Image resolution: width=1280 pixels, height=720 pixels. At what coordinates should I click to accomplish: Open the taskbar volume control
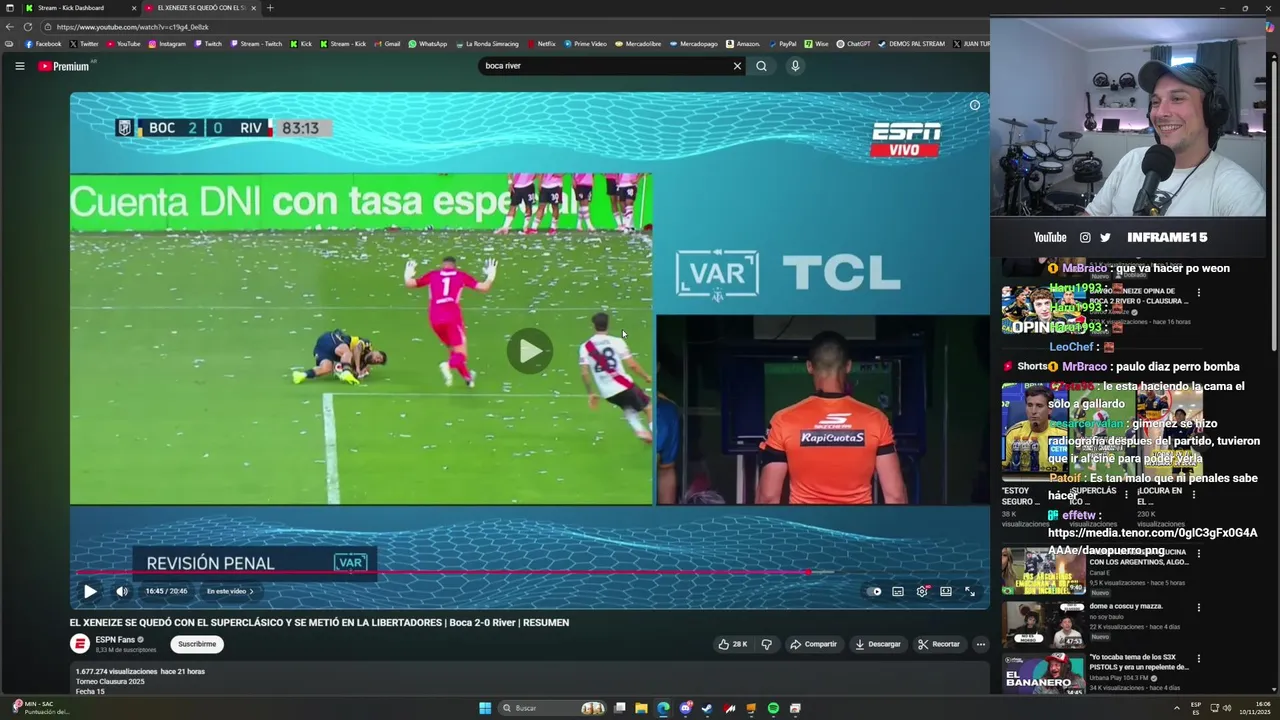1229,708
